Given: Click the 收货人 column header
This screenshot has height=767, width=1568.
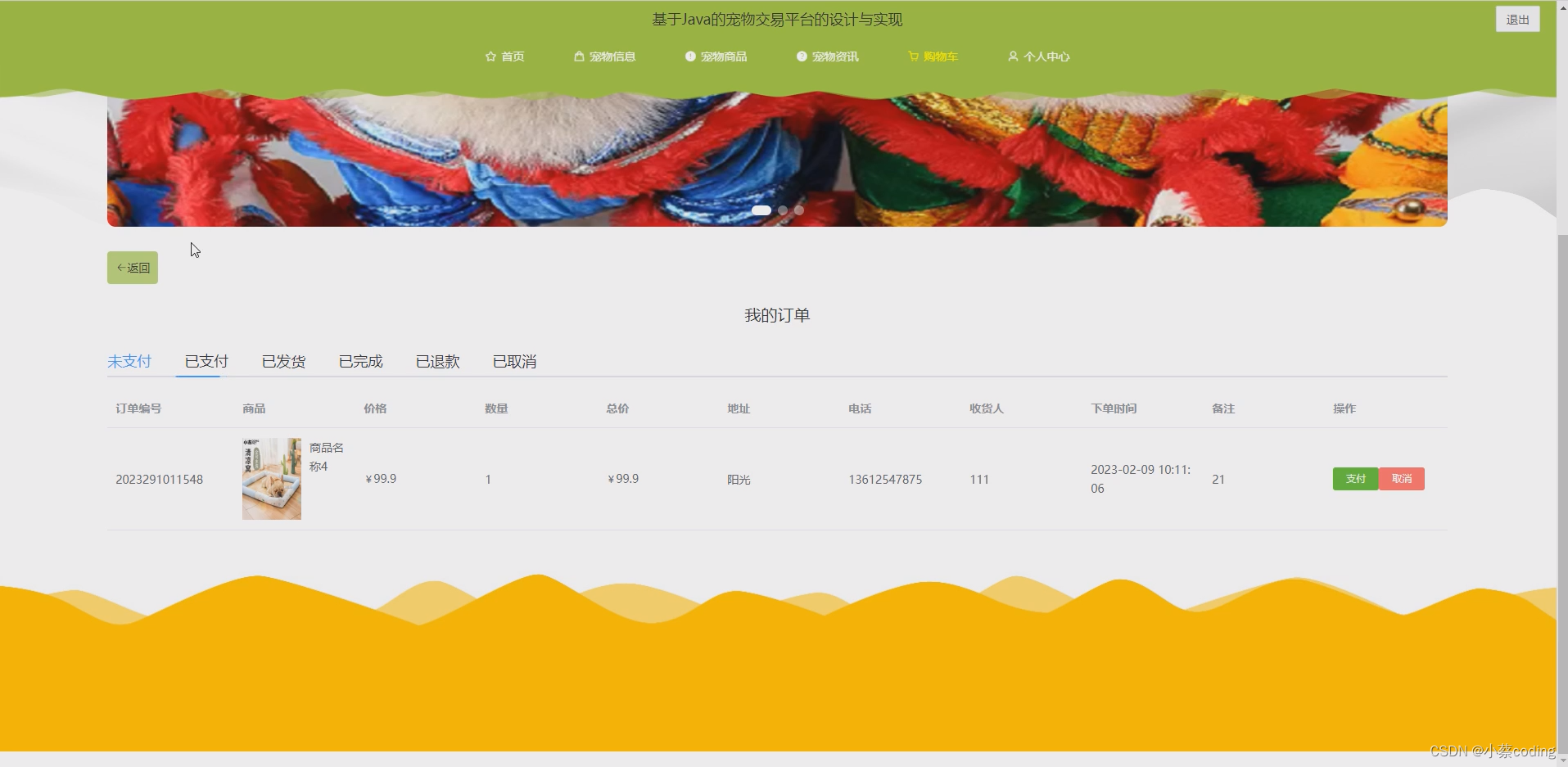Looking at the screenshot, I should click(x=987, y=408).
